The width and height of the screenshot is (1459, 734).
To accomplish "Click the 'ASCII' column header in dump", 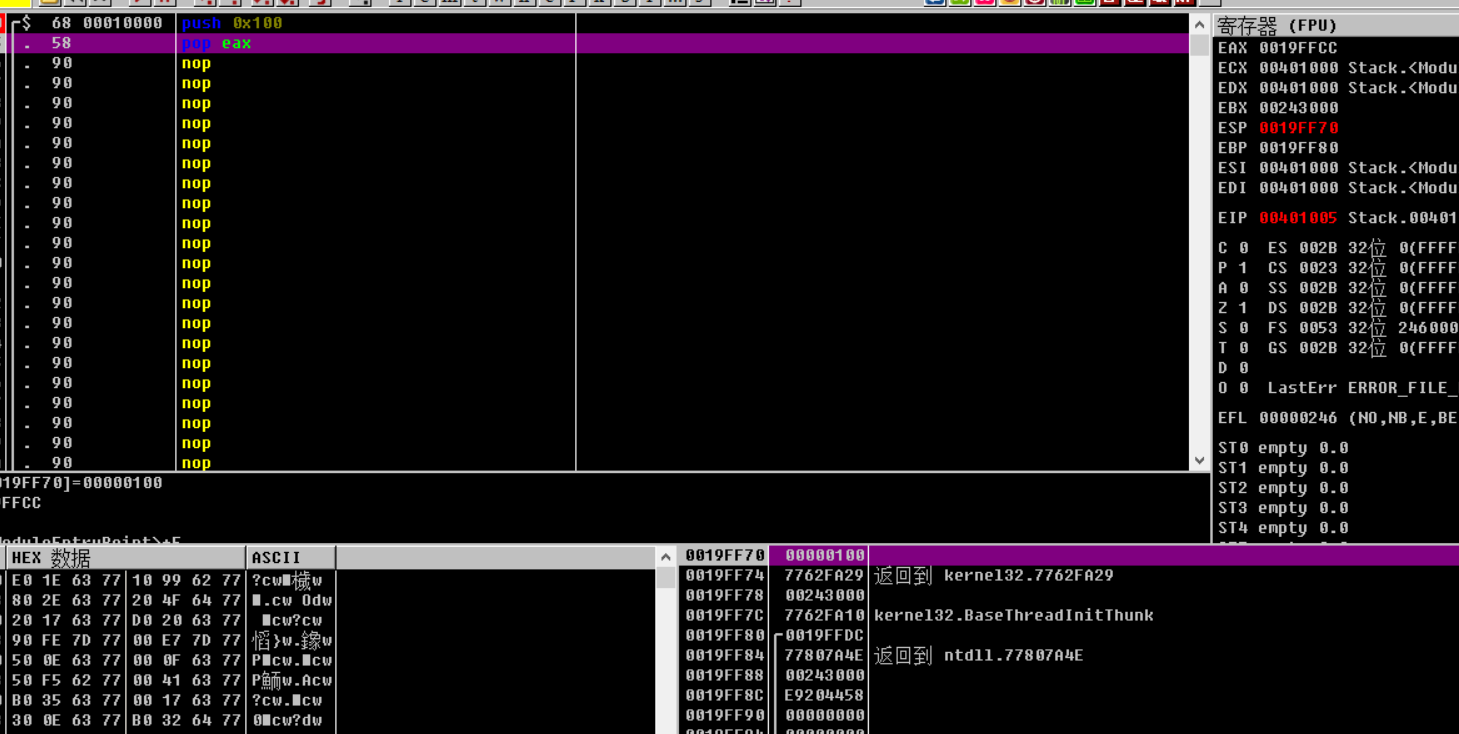I will click(291, 557).
